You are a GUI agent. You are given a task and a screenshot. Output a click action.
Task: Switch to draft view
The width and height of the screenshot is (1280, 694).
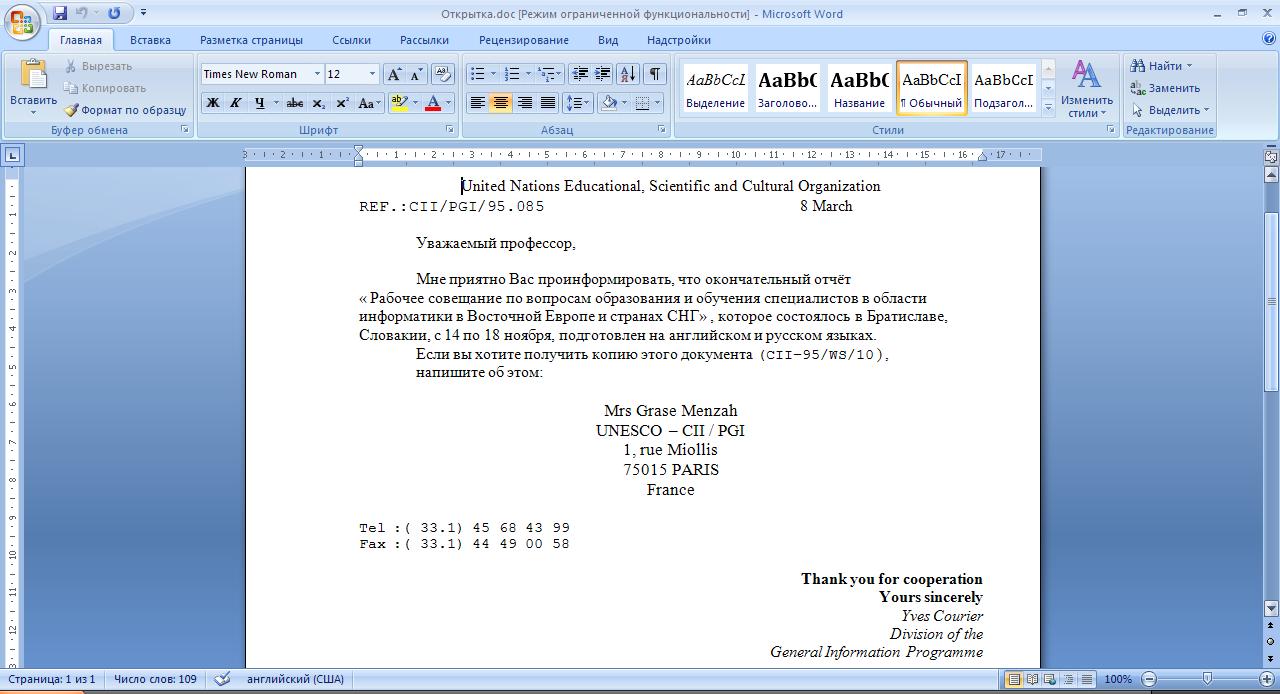tap(1086, 679)
